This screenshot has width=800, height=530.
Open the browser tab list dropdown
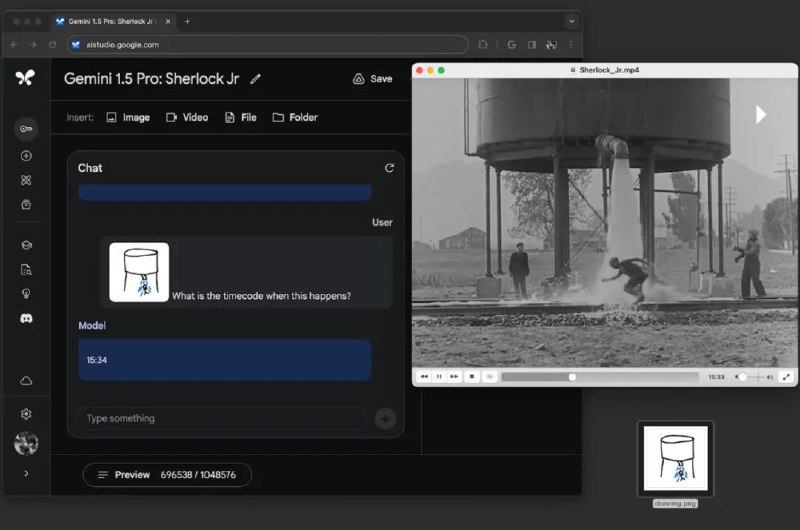point(571,21)
